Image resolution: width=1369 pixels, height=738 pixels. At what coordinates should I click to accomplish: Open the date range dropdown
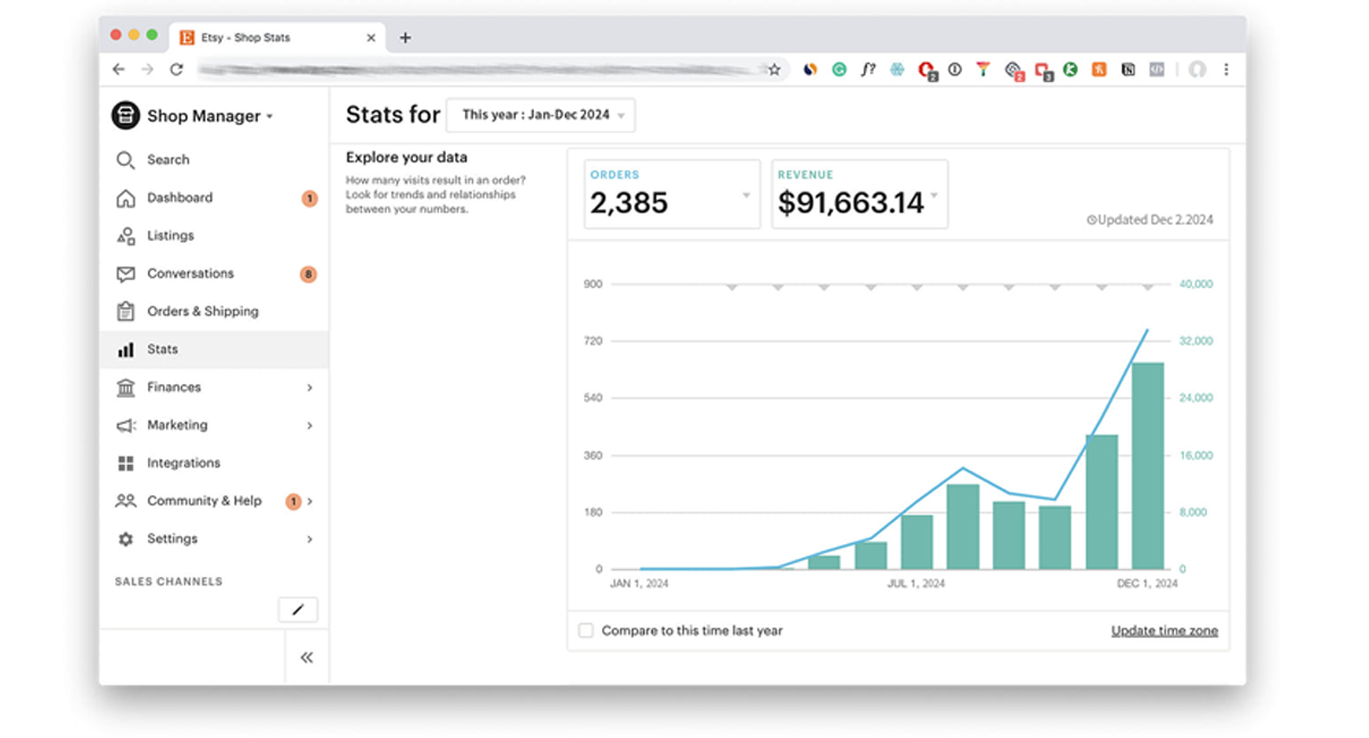click(540, 115)
